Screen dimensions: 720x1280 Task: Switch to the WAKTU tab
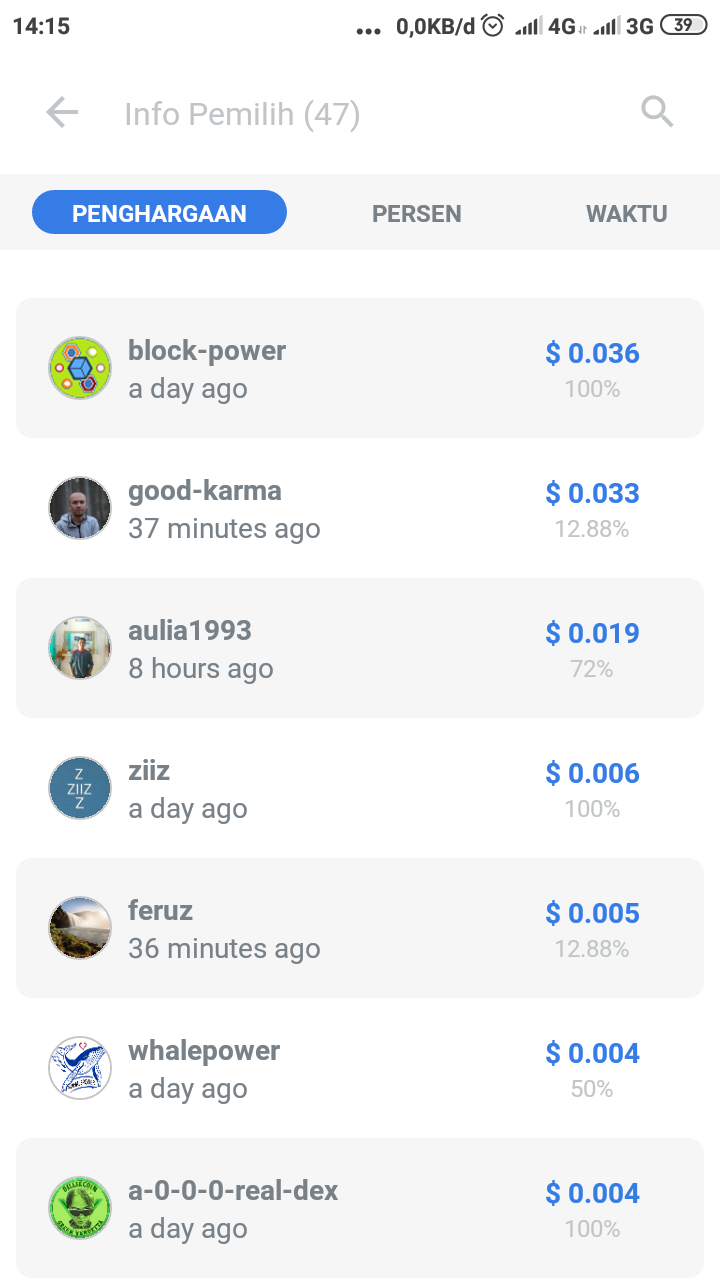pyautogui.click(x=627, y=213)
